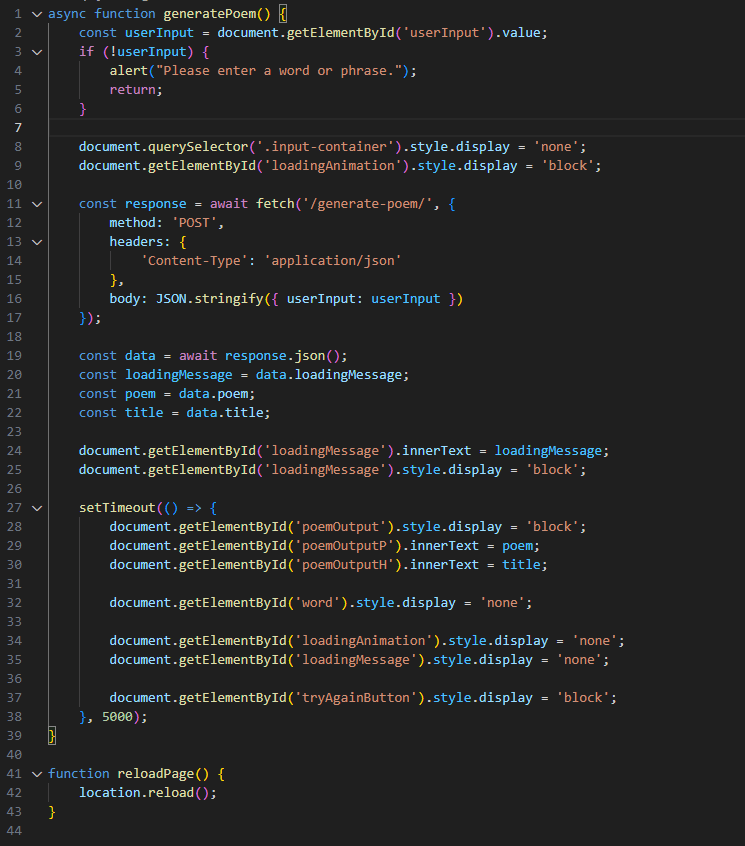Fold the reloadPage function
Image resolution: width=745 pixels, height=846 pixels.
pyautogui.click(x=37, y=774)
